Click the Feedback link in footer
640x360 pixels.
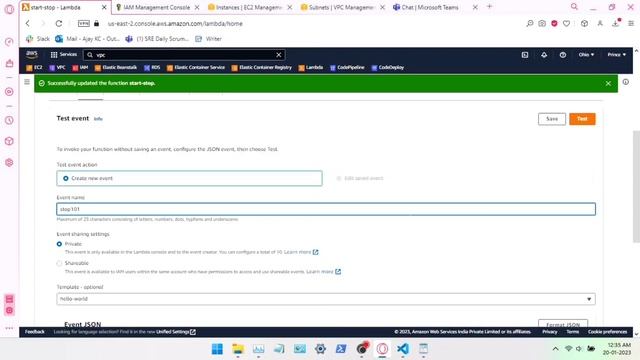(35, 332)
